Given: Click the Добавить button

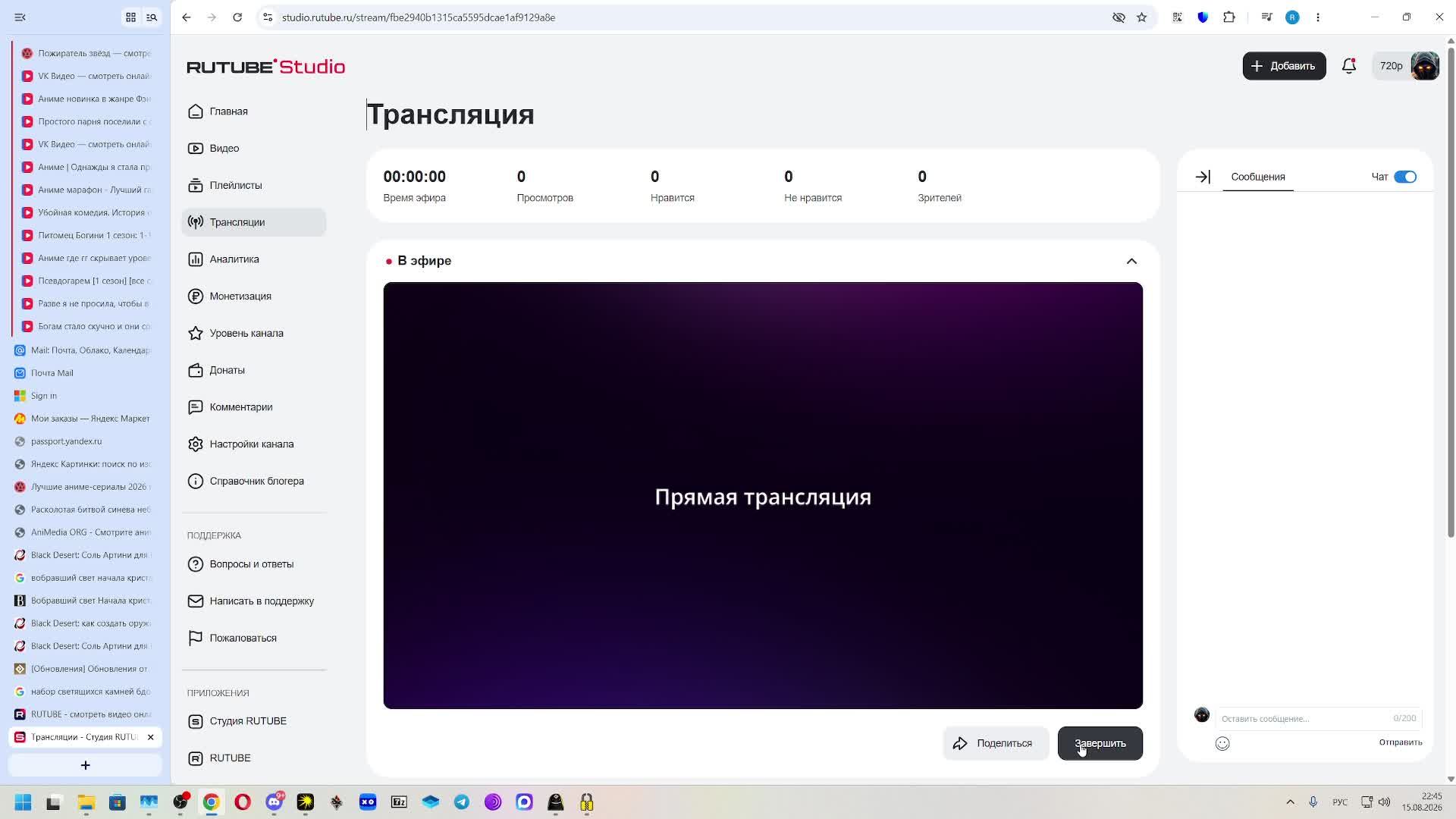Looking at the screenshot, I should pyautogui.click(x=1284, y=66).
